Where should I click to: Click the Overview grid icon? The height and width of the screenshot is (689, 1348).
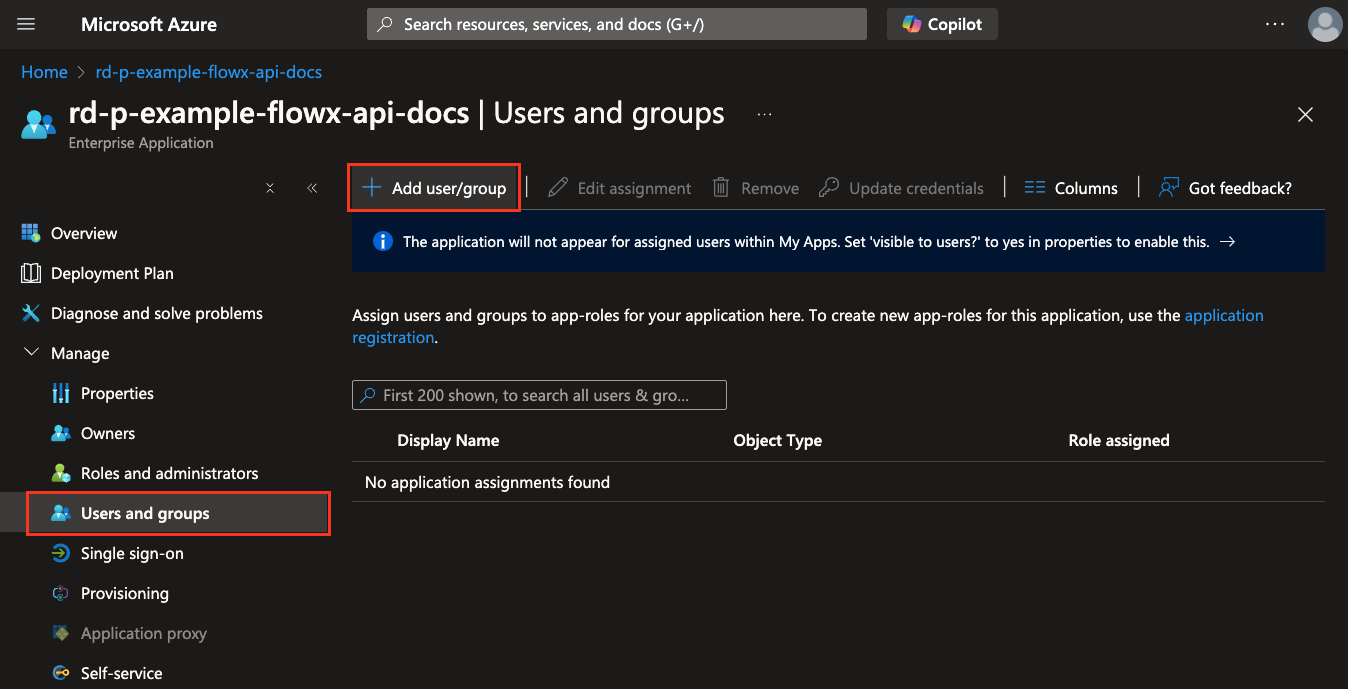[x=31, y=233]
